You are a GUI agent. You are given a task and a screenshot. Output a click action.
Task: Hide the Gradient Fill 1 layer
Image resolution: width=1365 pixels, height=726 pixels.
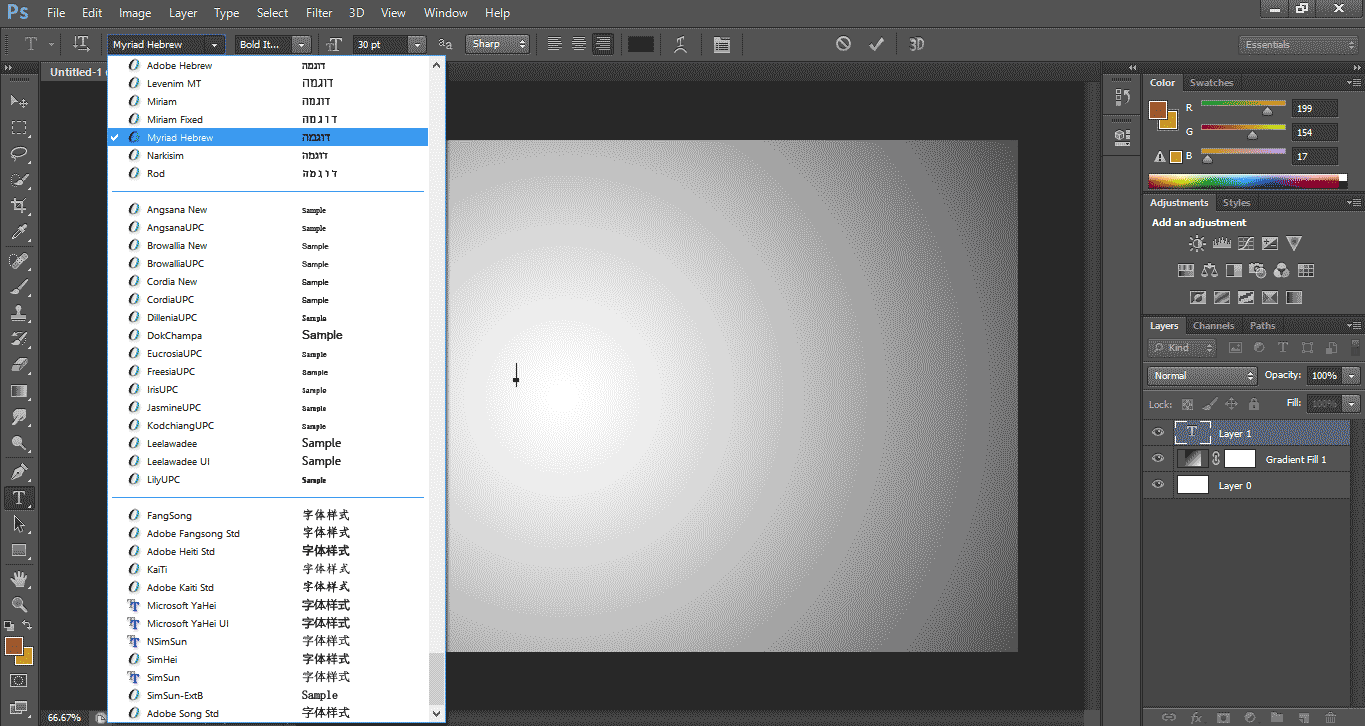tap(1158, 459)
